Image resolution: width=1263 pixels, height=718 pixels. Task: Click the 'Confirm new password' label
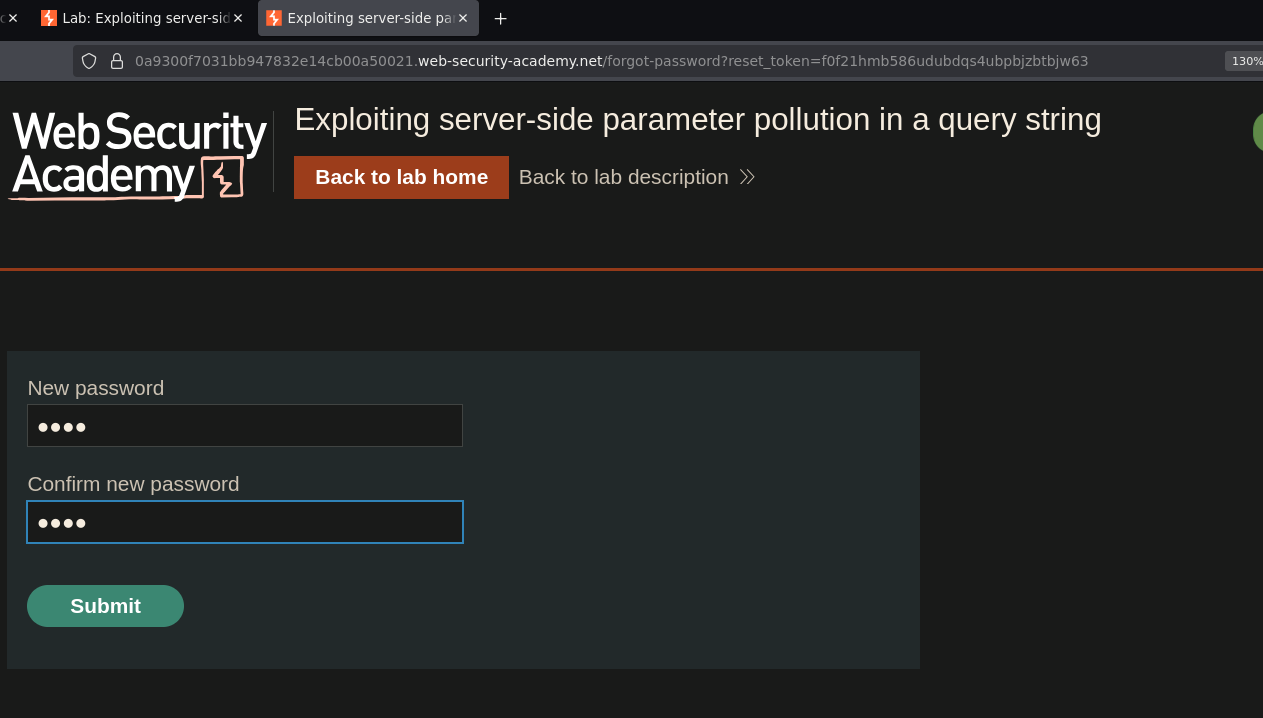[133, 484]
